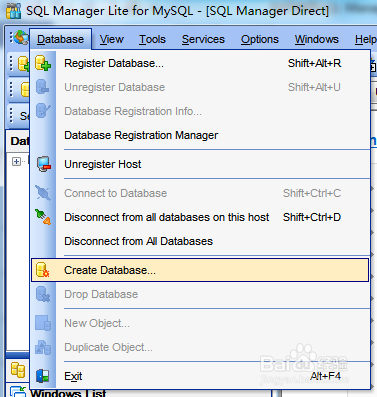
Task: Open the View menu
Action: click(x=112, y=39)
